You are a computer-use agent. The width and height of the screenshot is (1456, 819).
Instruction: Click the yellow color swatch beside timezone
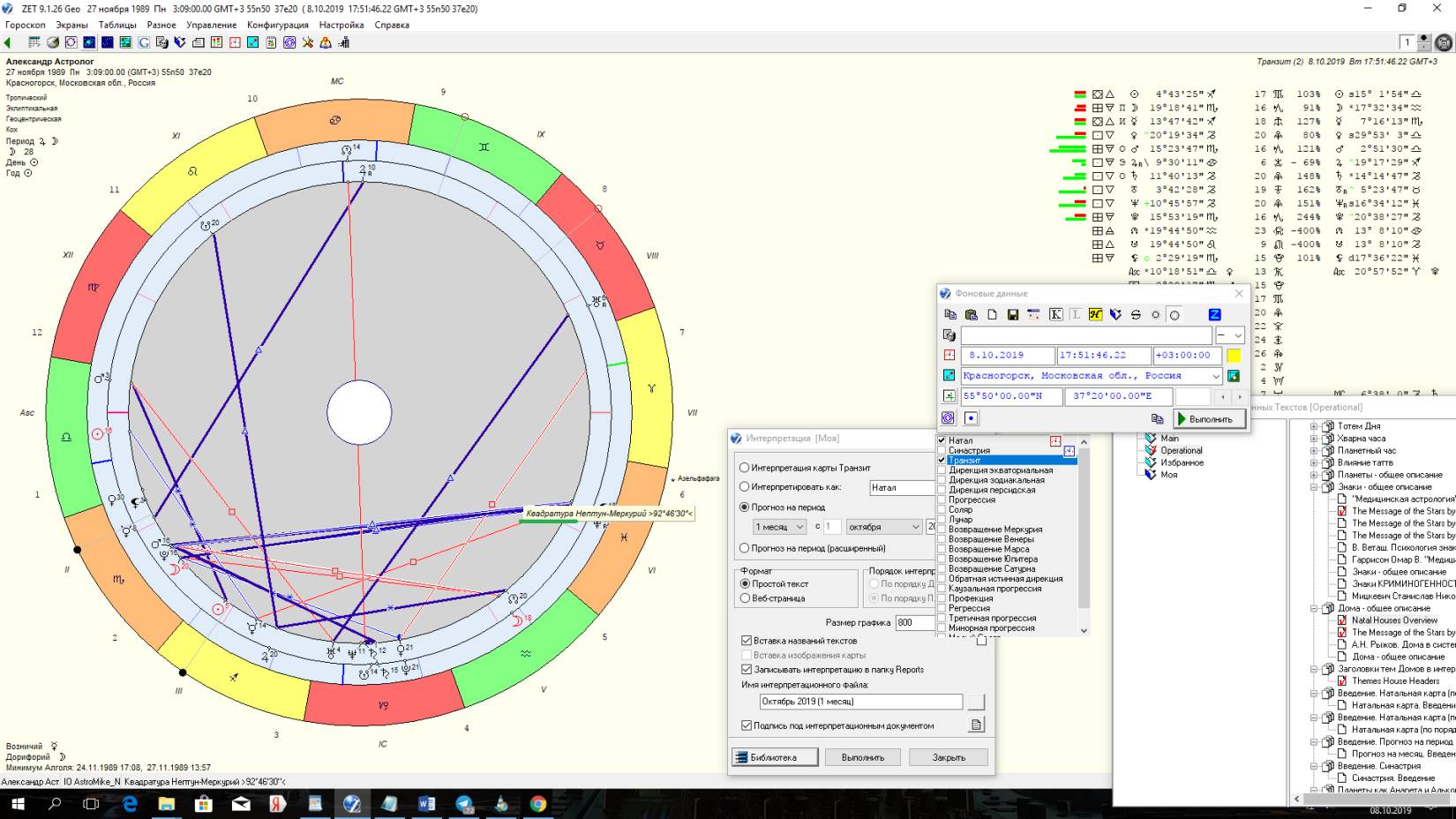(x=1234, y=356)
